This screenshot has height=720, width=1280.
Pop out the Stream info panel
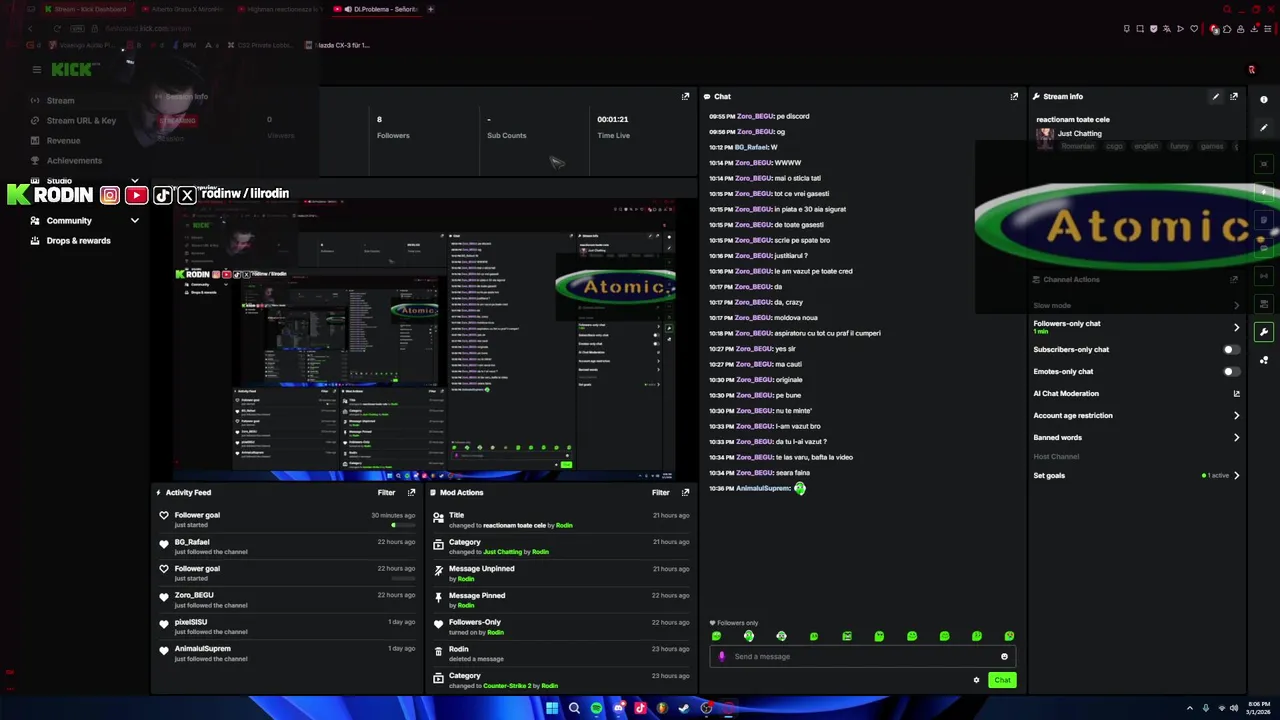tap(1234, 97)
